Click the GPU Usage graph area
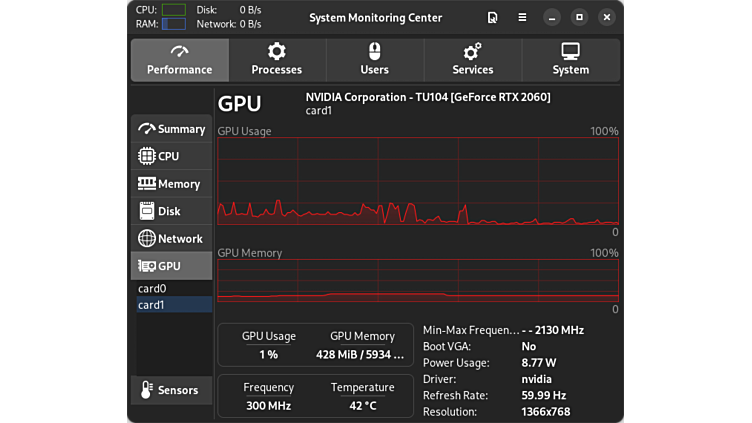Image resolution: width=752 pixels, height=423 pixels. tap(418, 181)
